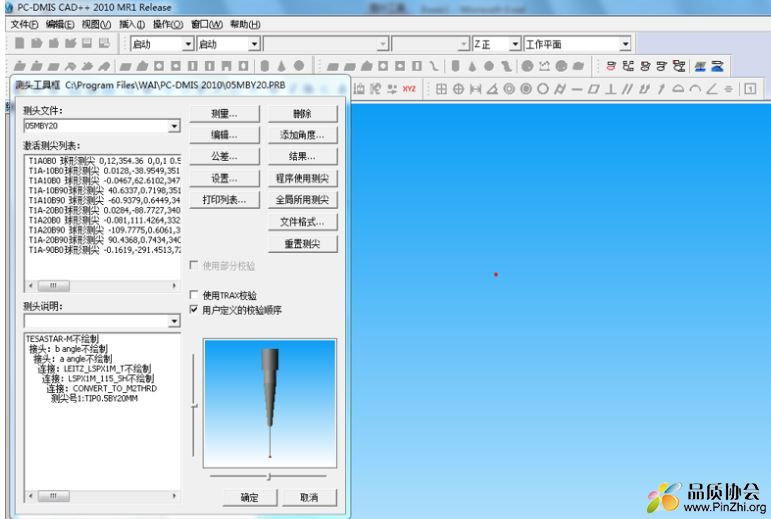Choose the Angle dimension triangle icon
Viewport: 771px width, 519px height.
point(492,89)
